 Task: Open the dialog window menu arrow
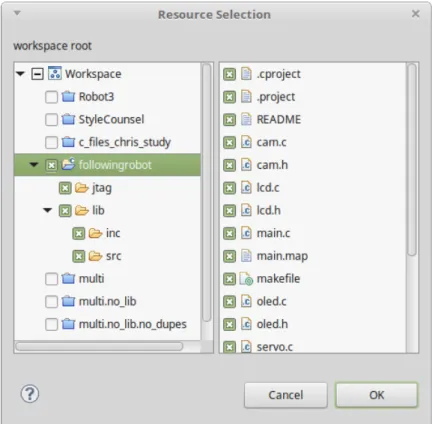coord(17,13)
